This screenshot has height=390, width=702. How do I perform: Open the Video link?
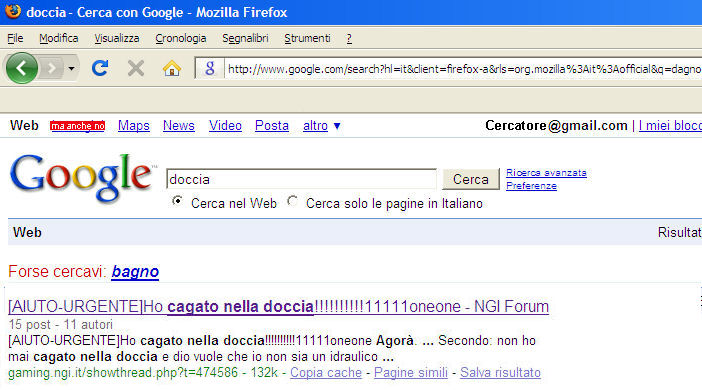(x=225, y=126)
